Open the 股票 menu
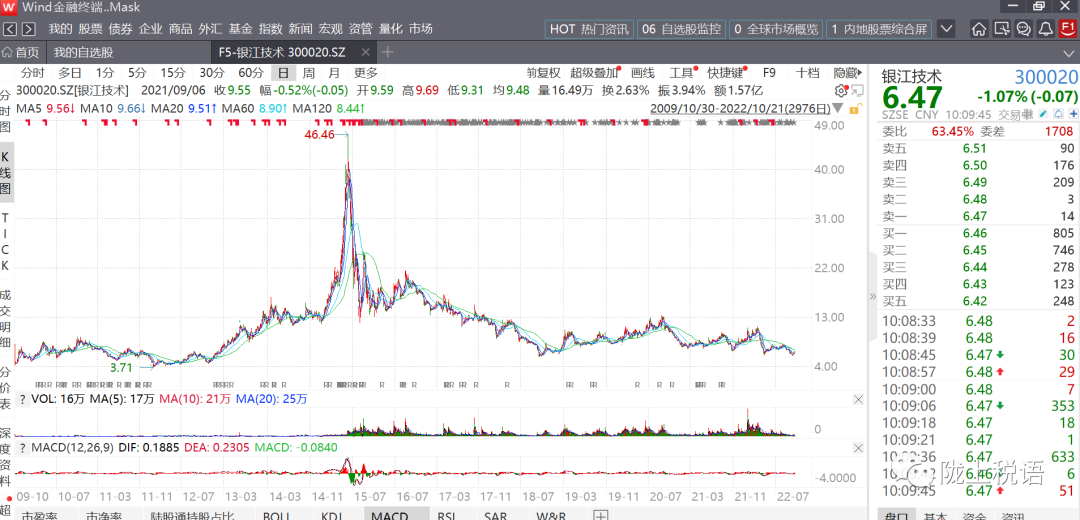The width and height of the screenshot is (1080, 520). coord(90,29)
